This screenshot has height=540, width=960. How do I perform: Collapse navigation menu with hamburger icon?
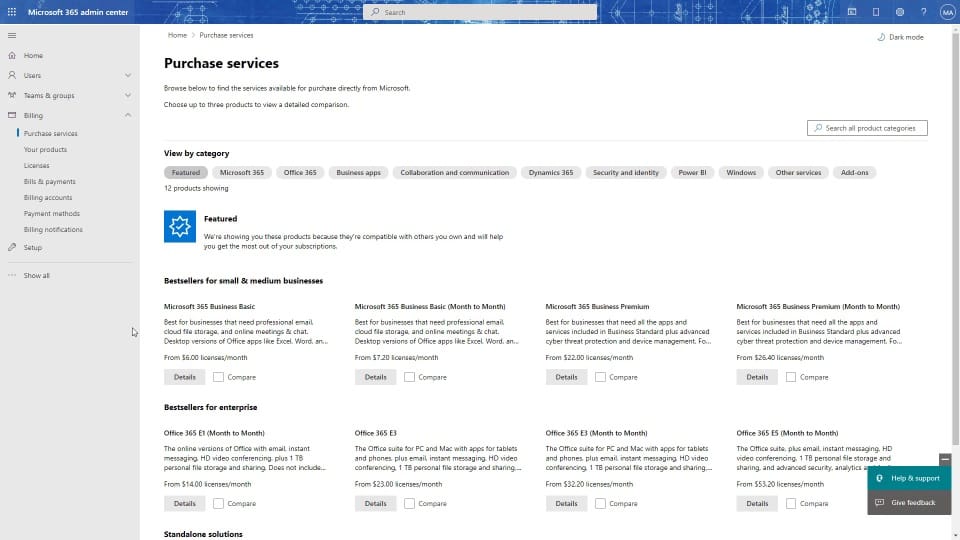[12, 36]
